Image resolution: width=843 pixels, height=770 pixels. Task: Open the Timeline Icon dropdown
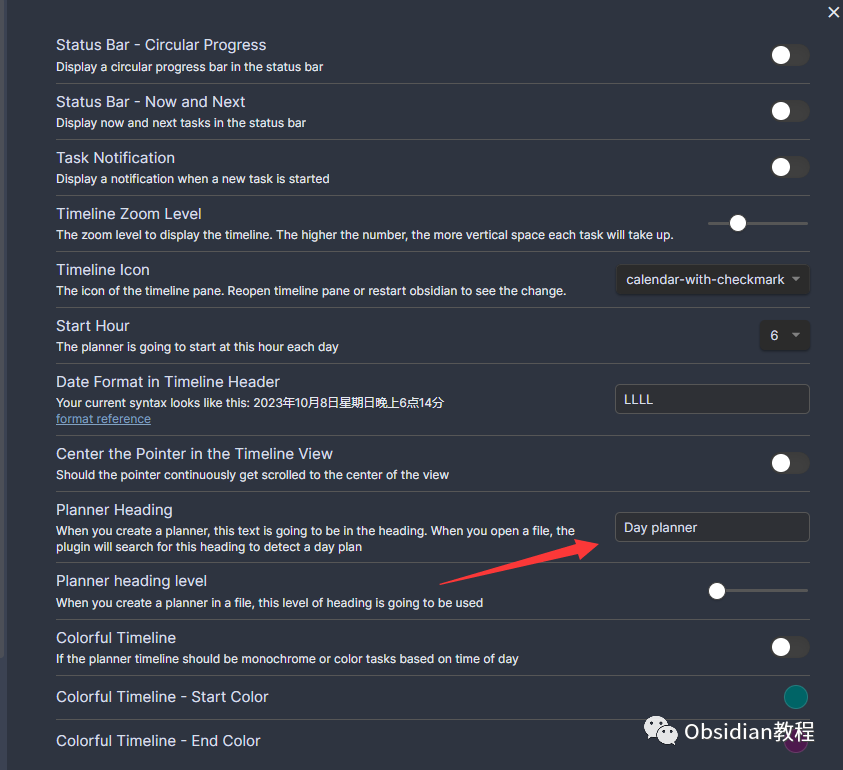712,280
